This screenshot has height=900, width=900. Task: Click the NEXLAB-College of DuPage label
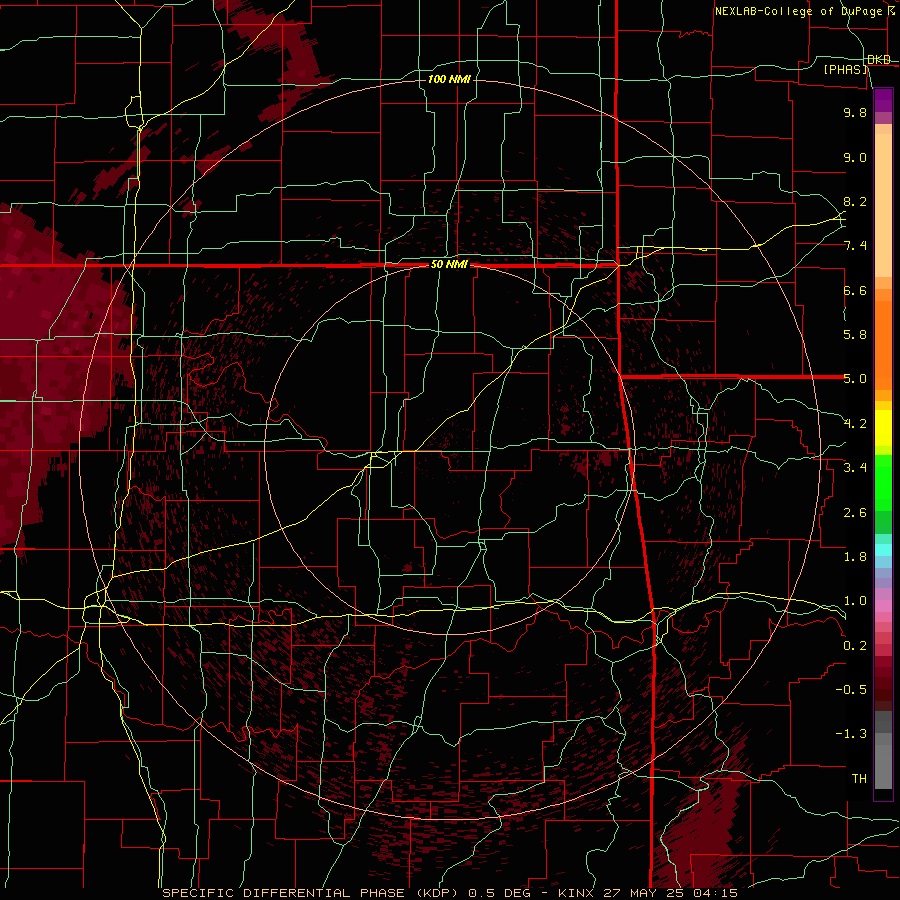point(798,11)
